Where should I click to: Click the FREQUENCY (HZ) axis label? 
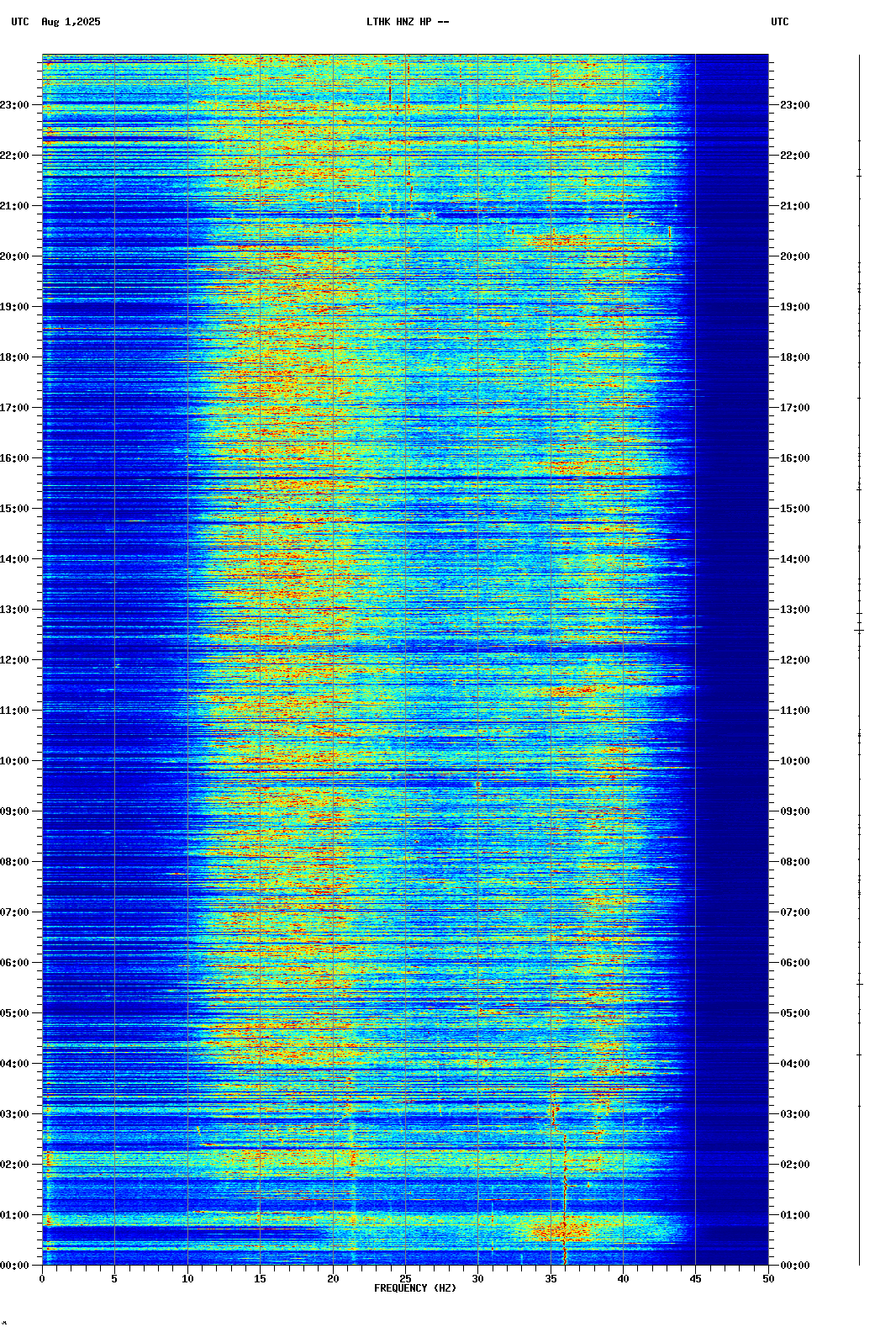point(415,1288)
